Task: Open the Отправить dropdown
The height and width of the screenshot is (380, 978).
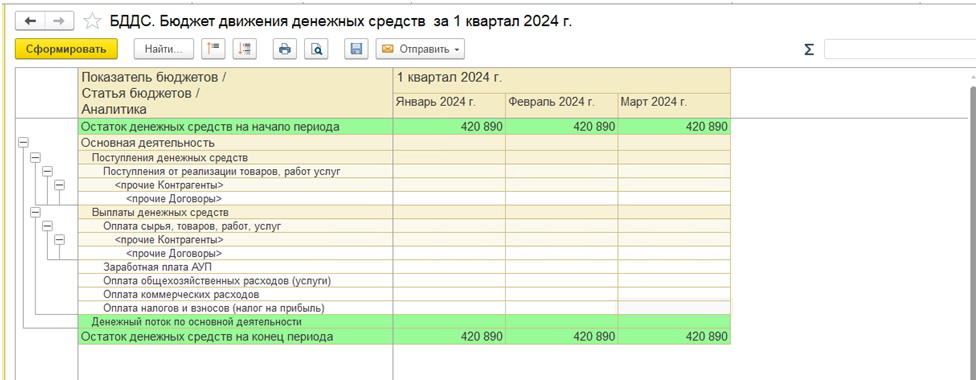Action: 420,49
